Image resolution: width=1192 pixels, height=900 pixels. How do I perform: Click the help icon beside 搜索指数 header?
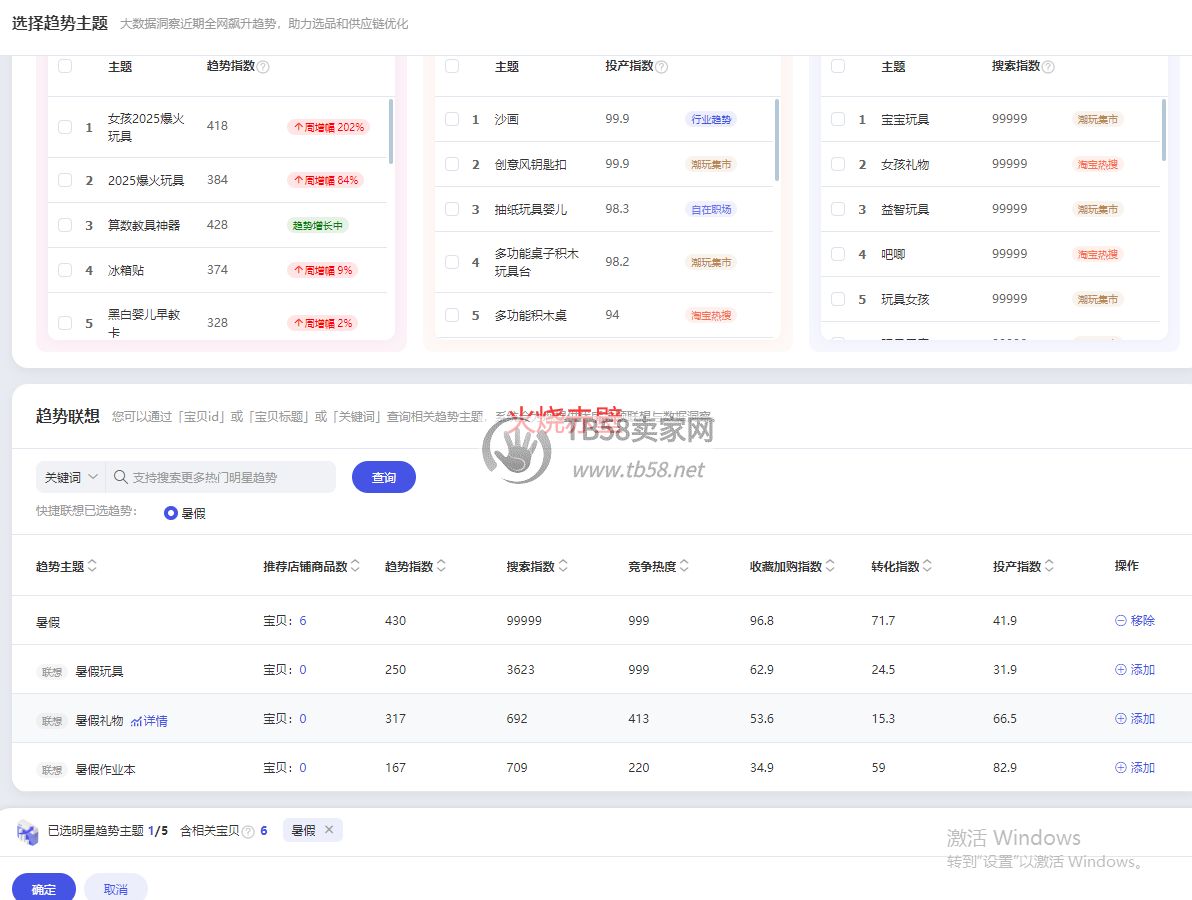1048,67
